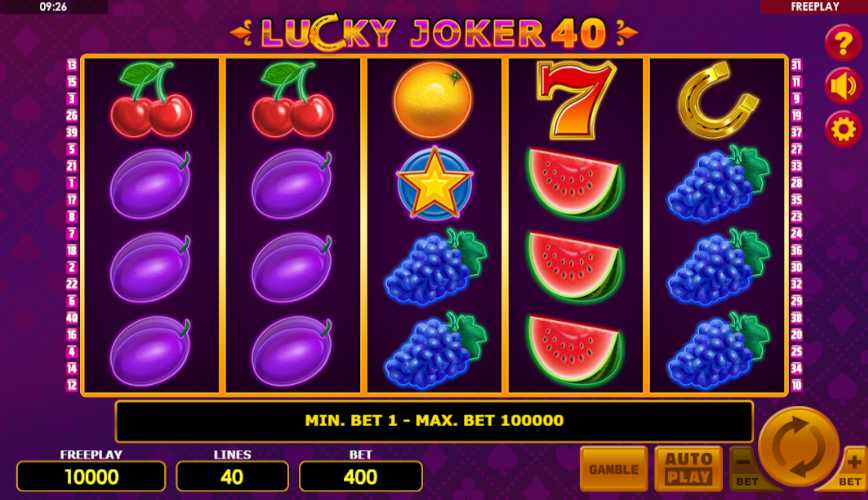Increase the bet with plus button

pos(852,468)
